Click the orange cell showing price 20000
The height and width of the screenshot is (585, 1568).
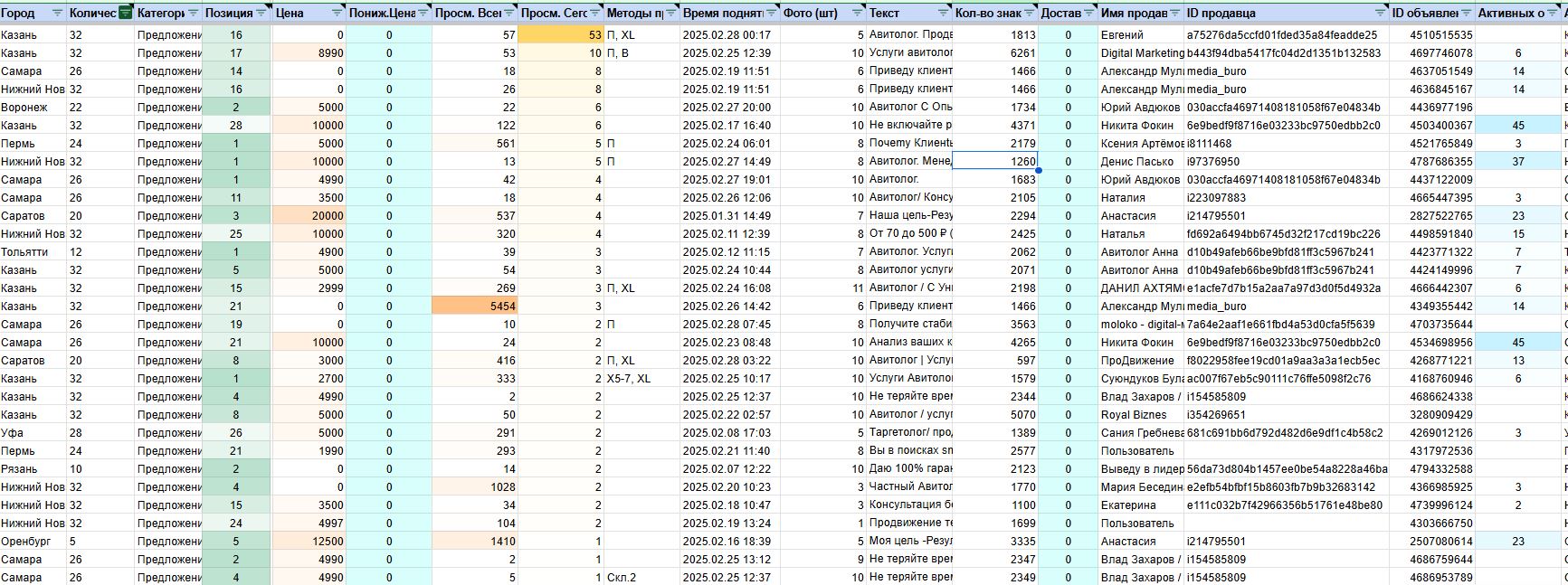pos(309,215)
